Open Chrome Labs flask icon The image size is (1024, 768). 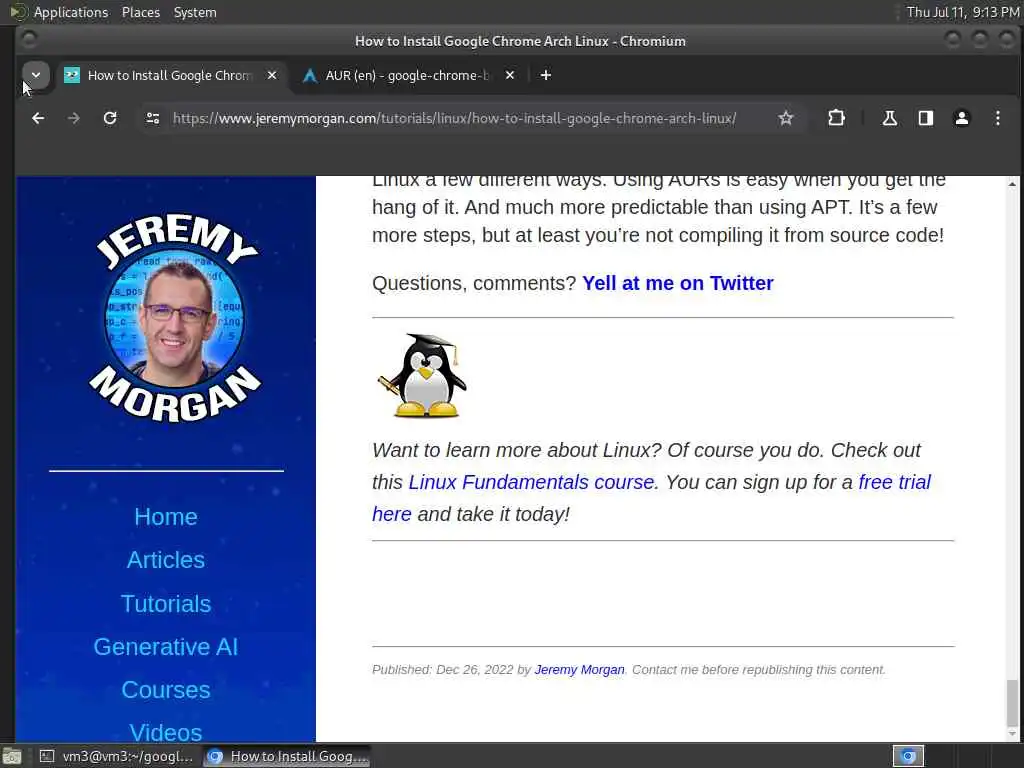pyautogui.click(x=889, y=118)
